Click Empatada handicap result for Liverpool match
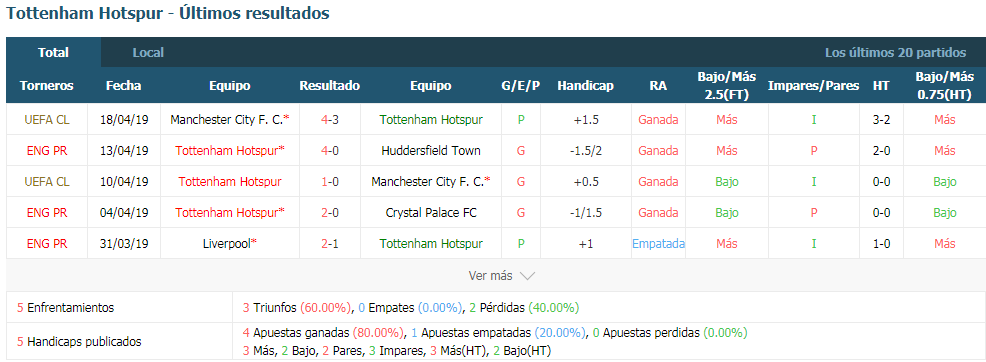Image resolution: width=986 pixels, height=362 pixels. point(658,243)
